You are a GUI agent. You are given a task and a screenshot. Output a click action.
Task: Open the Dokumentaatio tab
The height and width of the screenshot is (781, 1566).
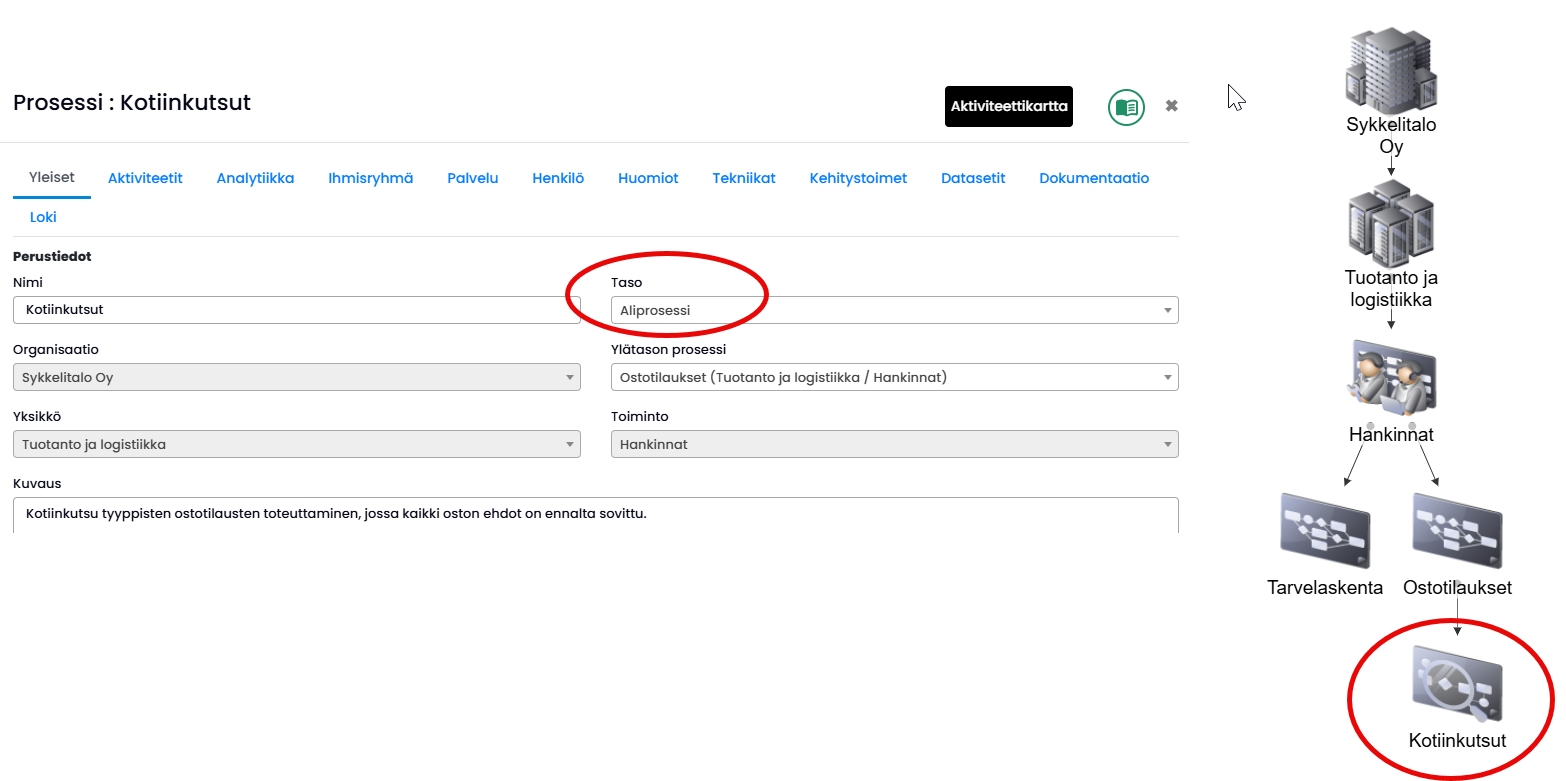1094,178
